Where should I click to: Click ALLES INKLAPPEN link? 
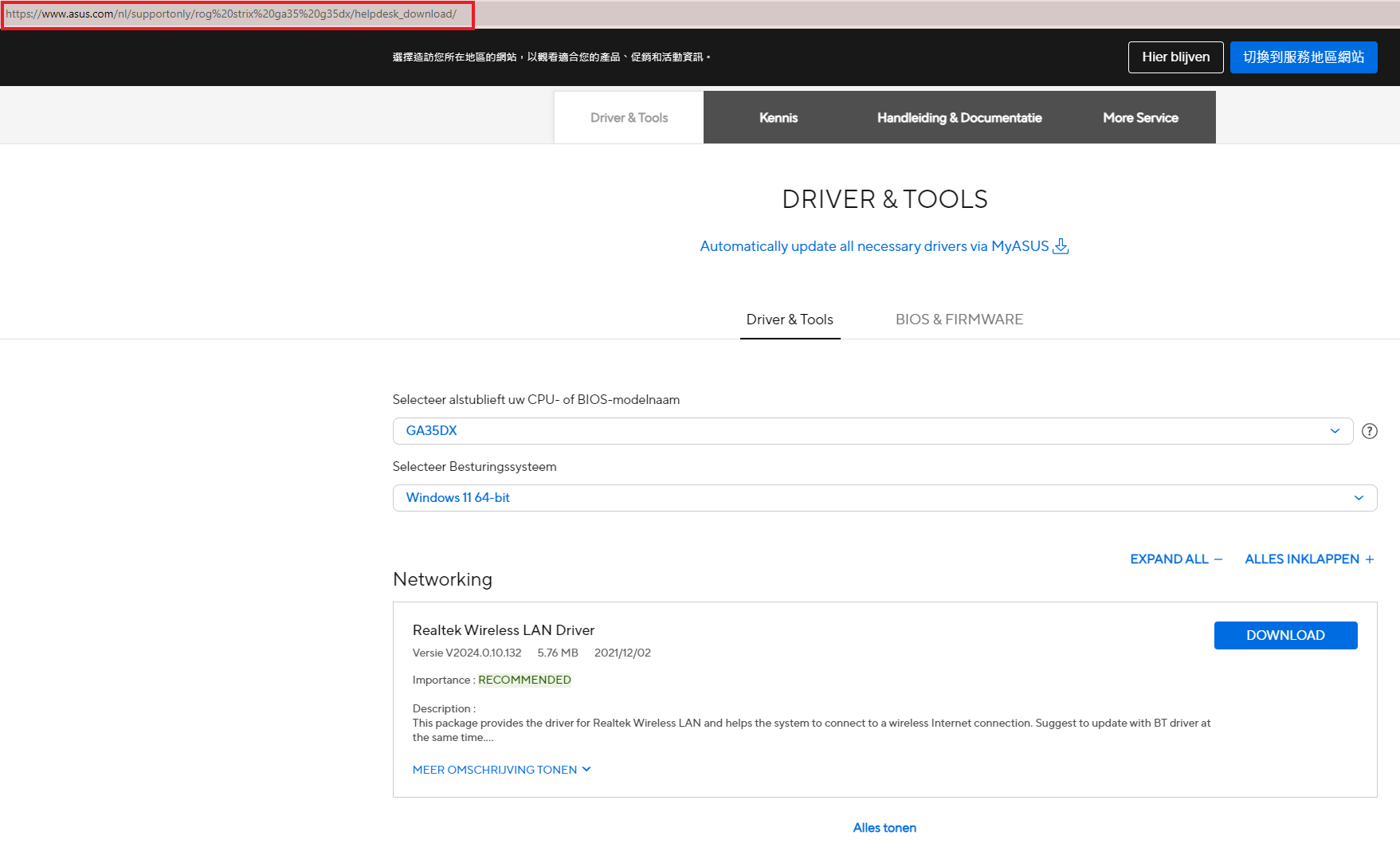pyautogui.click(x=1309, y=559)
